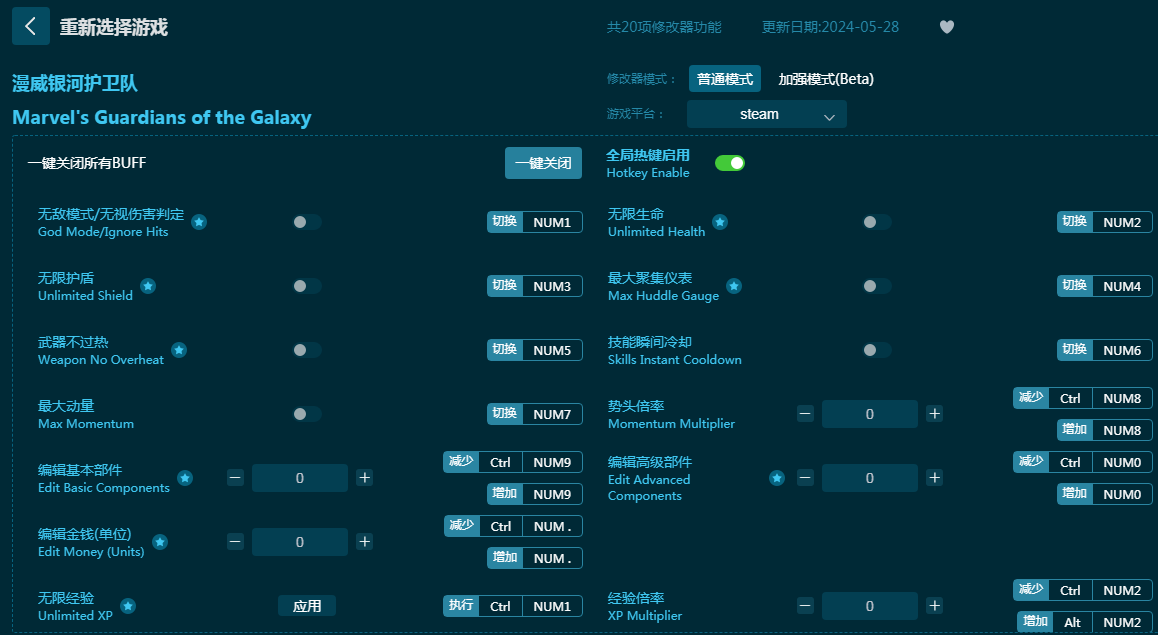The height and width of the screenshot is (635, 1158).
Task: Click 切换 NUM1 hotkey for God Mode
Action: pos(535,222)
